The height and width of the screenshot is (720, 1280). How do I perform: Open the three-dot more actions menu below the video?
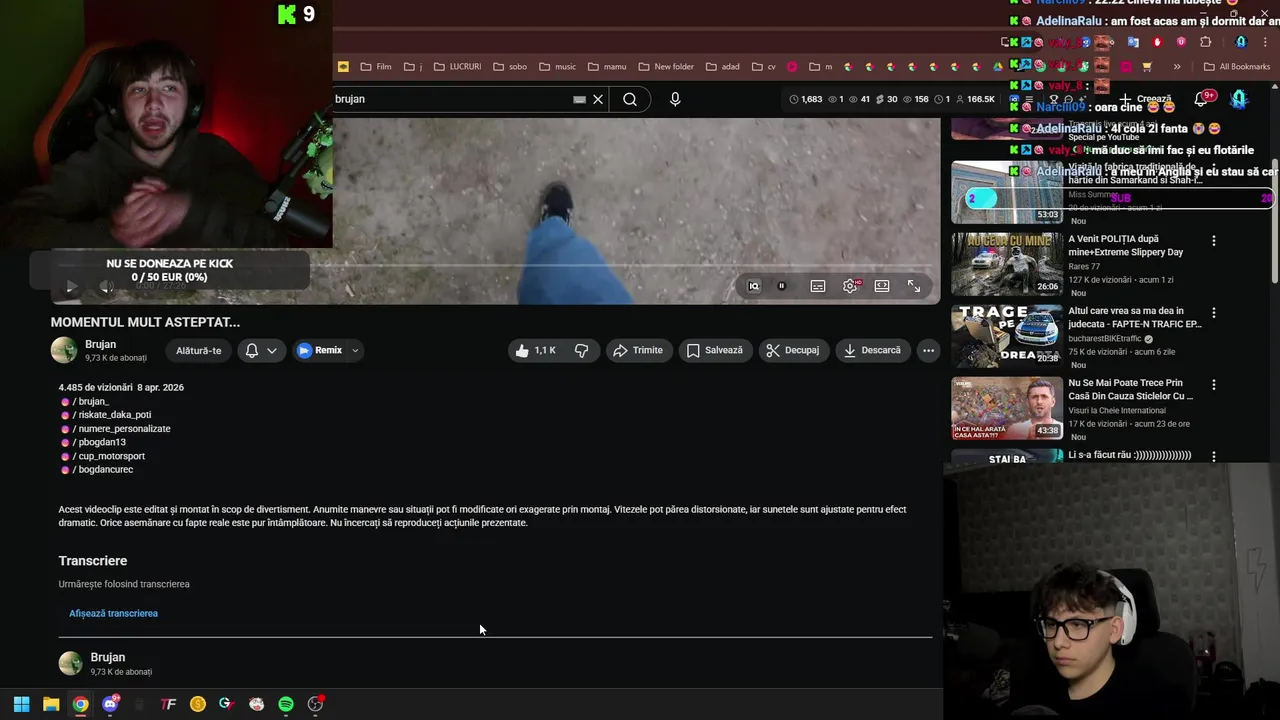pyautogui.click(x=928, y=350)
